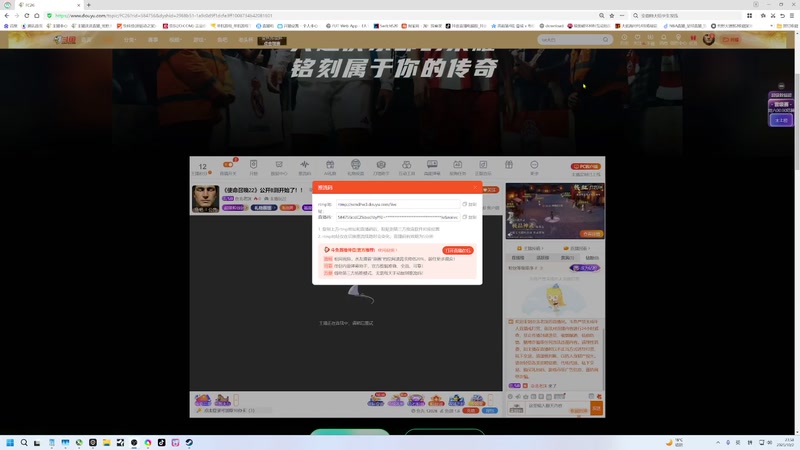Screen dimensions: 800x450
Task: Switch to the second tab in rank panel
Action: (x=542, y=258)
